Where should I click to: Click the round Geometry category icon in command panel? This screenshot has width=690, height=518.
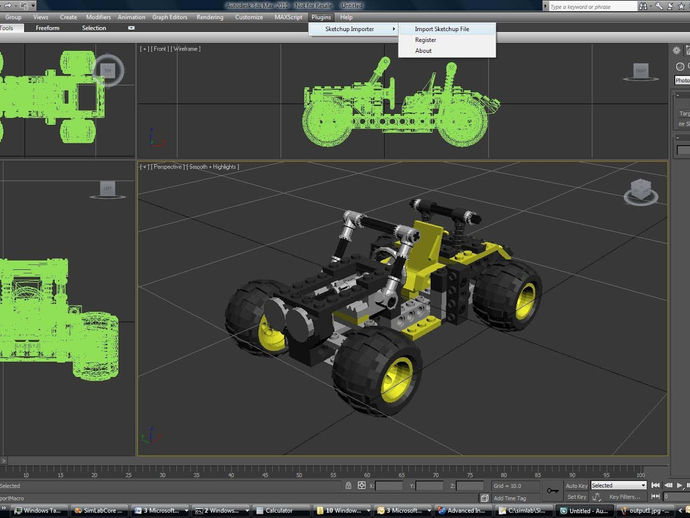coord(680,66)
